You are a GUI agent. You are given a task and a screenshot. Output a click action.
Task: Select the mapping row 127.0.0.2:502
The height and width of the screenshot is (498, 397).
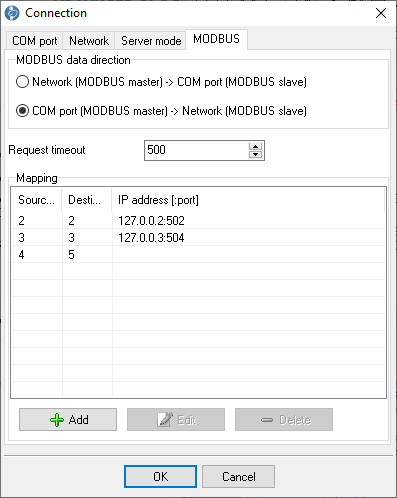[198, 220]
